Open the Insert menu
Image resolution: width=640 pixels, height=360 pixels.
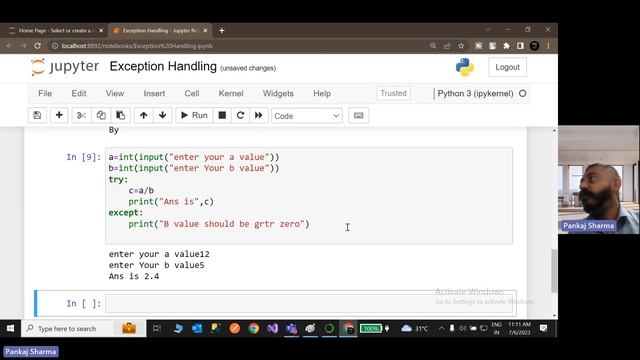[x=154, y=93]
